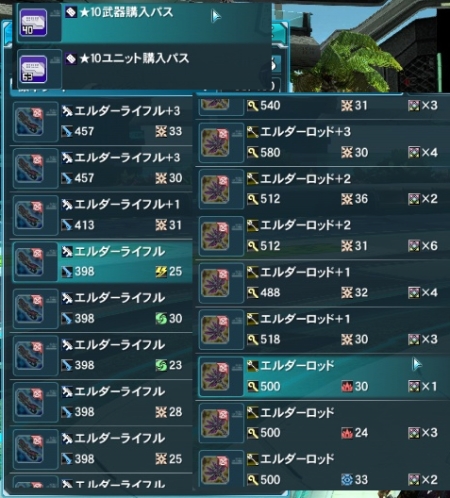Select エルダーロッド+1 488 with ×4 stock
450x498 pixels.
323,283
